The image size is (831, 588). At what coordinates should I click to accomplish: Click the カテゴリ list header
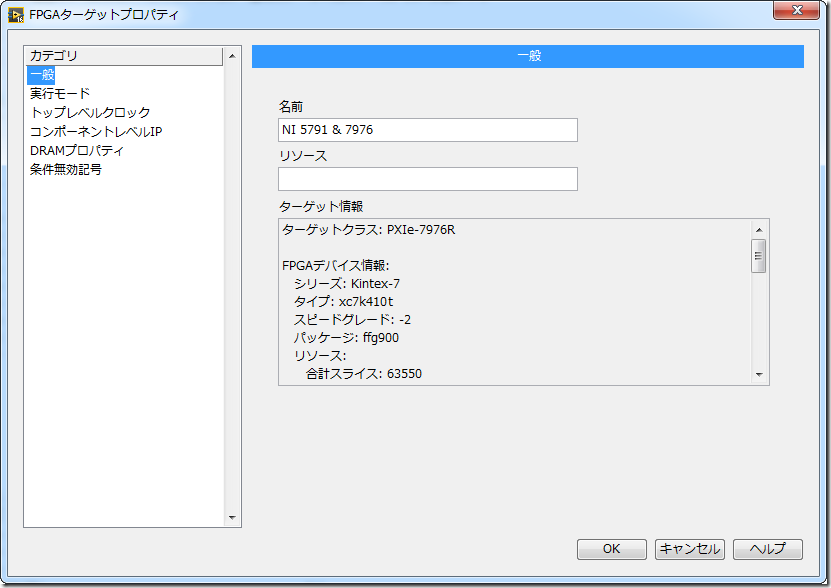pos(124,56)
